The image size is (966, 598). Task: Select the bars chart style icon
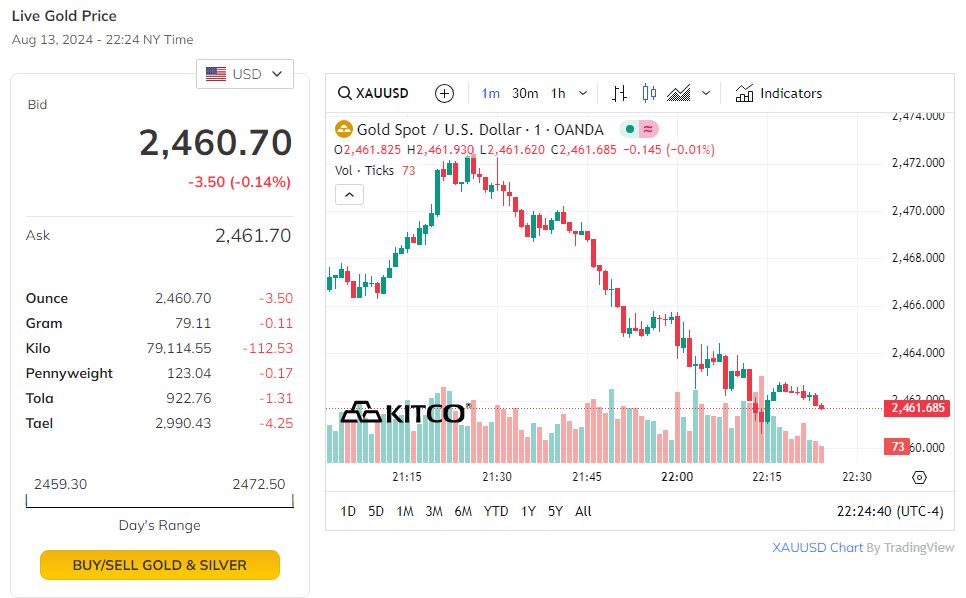(620, 93)
